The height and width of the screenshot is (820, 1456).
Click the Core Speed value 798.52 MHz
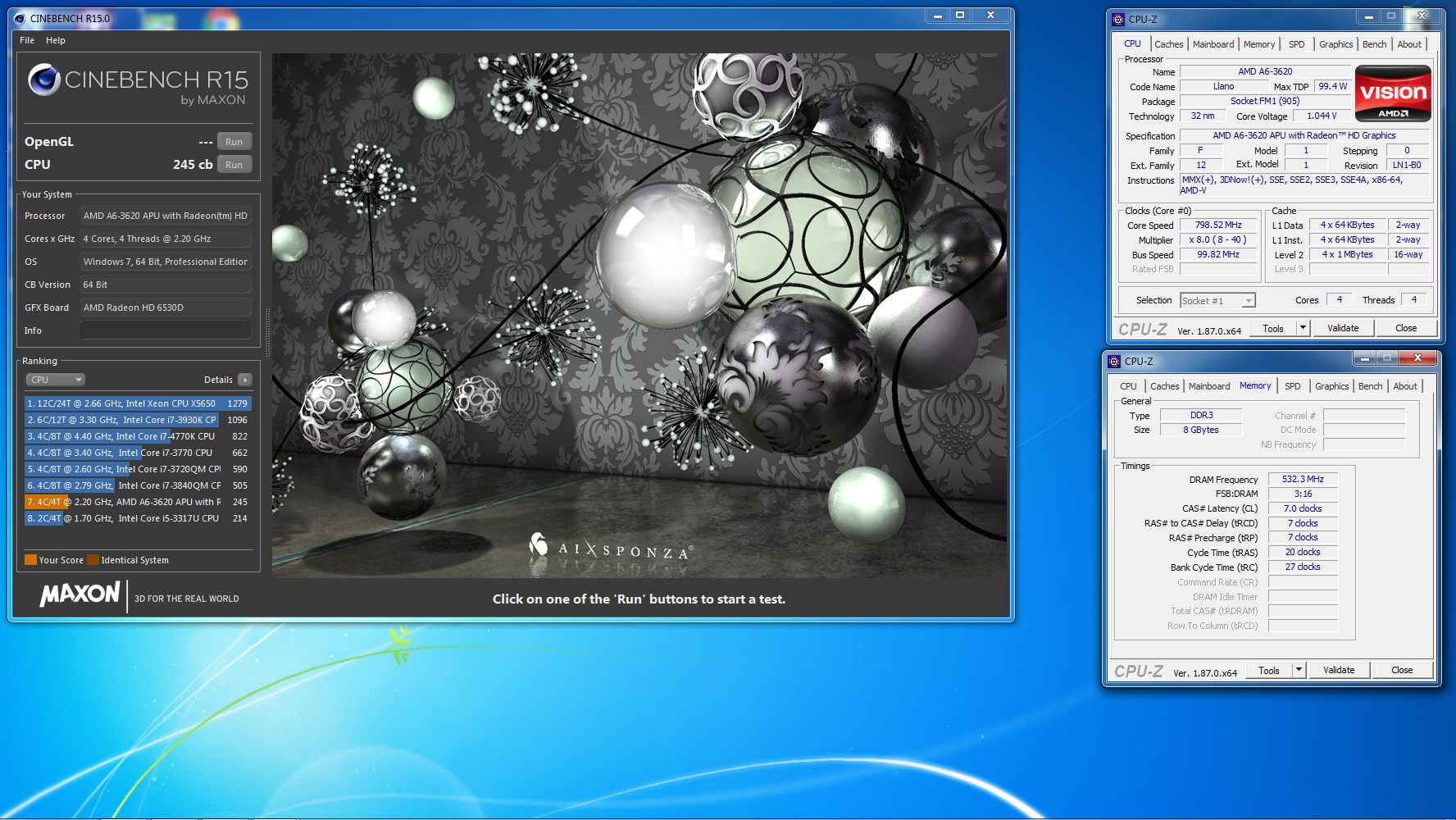pos(1218,225)
